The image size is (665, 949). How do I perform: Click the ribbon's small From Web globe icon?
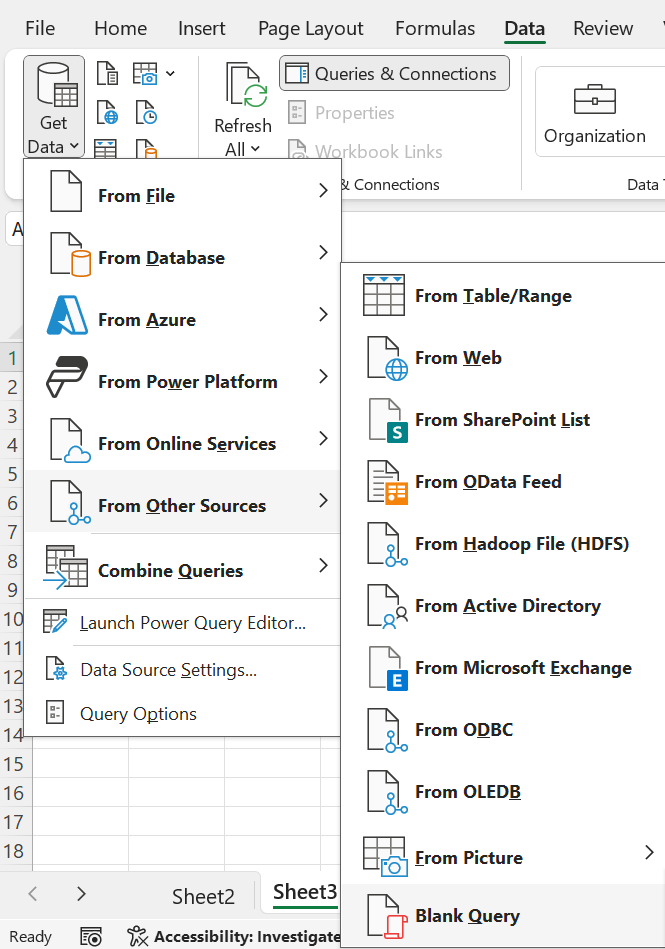[x=107, y=113]
